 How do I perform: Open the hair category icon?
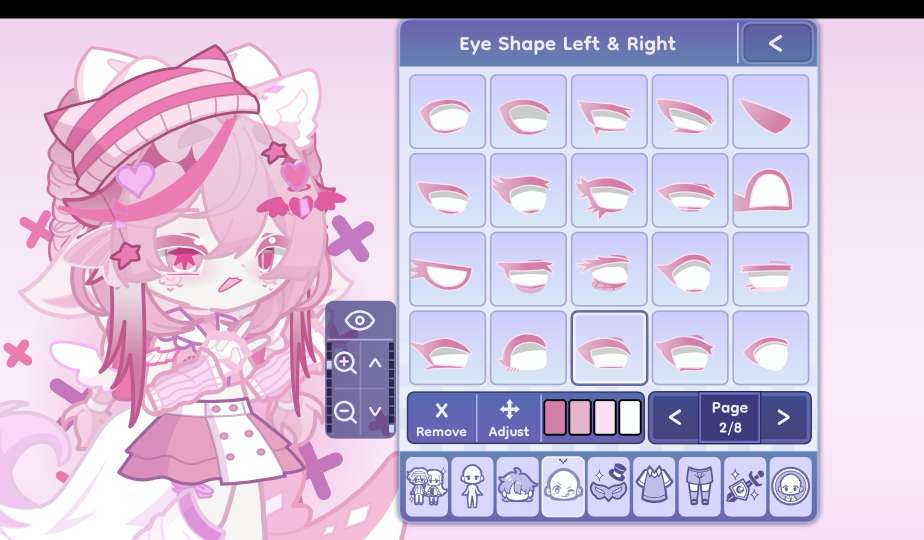click(517, 486)
